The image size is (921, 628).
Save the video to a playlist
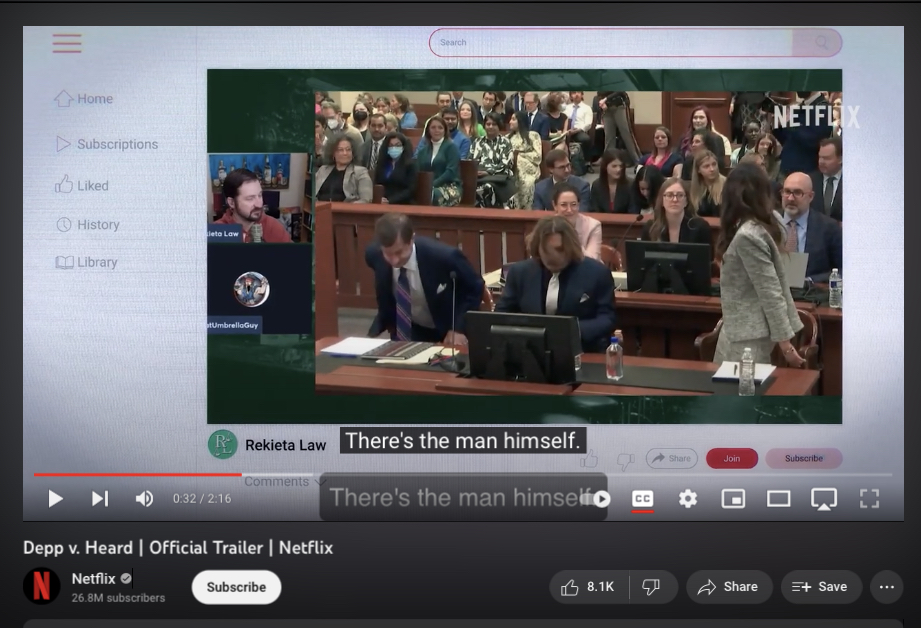[821, 587]
